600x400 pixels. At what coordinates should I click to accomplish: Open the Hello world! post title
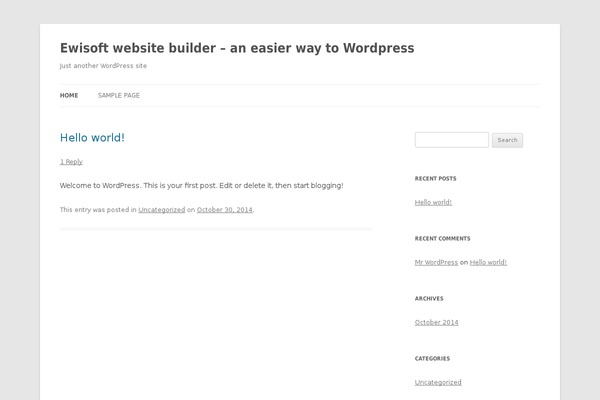(x=92, y=138)
